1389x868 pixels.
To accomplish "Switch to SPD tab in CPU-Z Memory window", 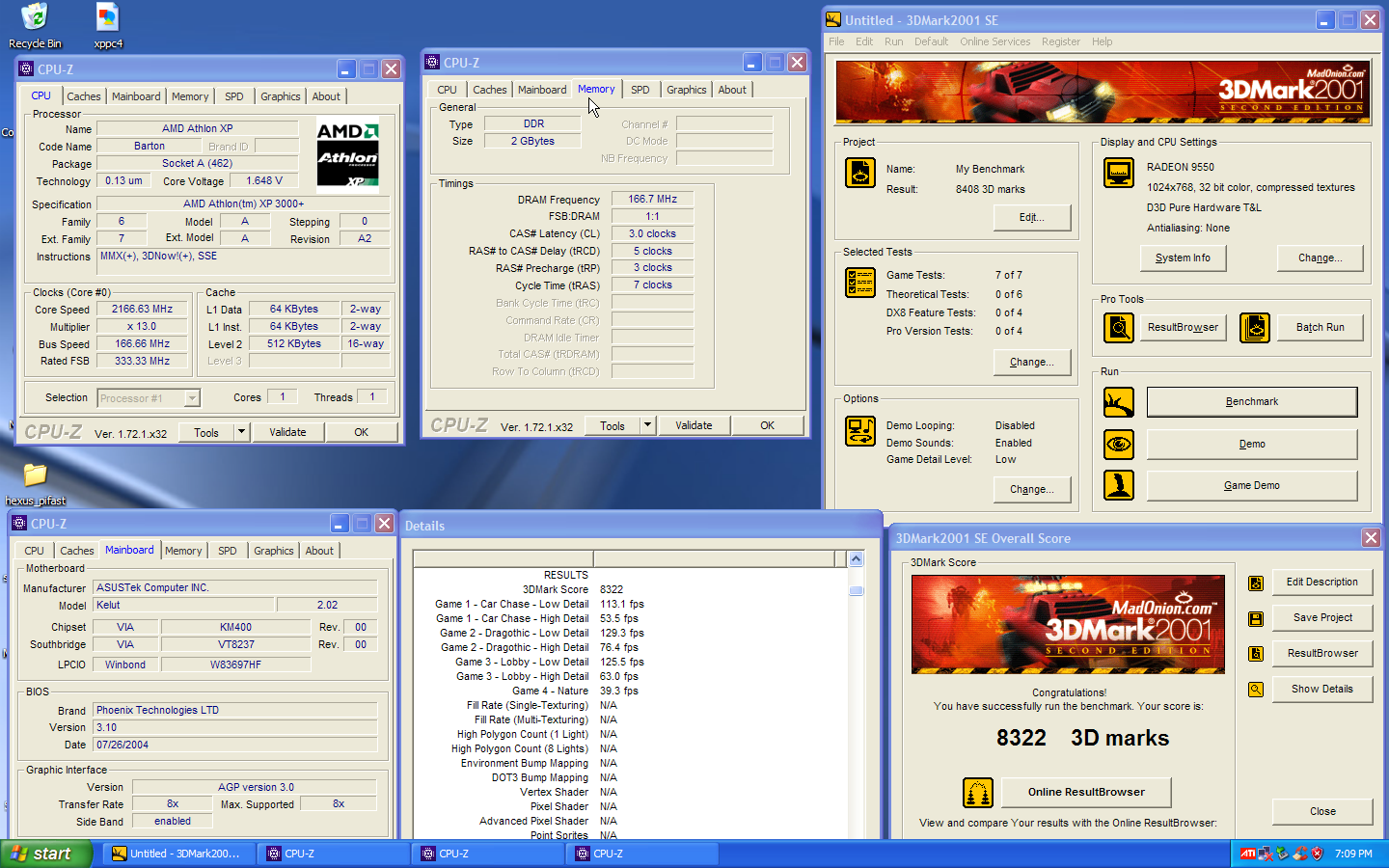I will [640, 90].
